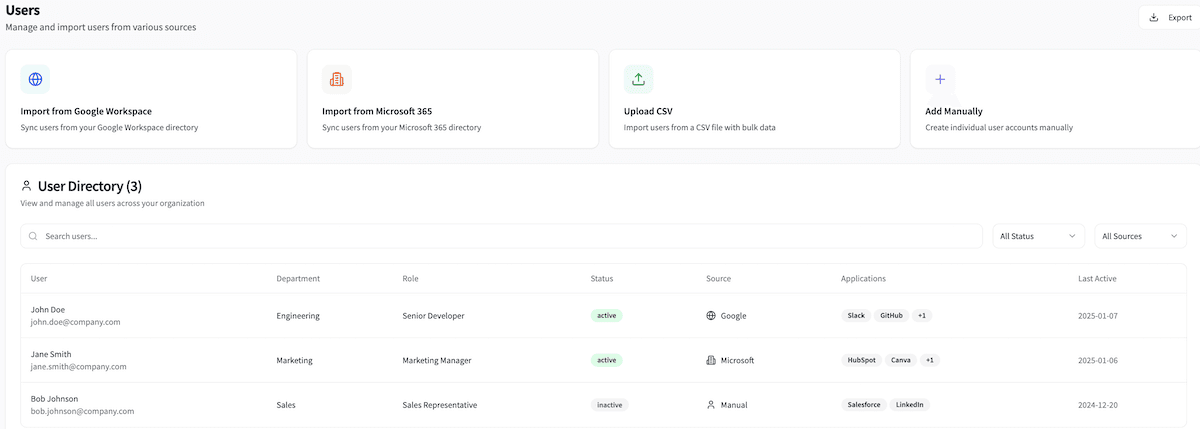Open the All Status dropdown

1038,236
